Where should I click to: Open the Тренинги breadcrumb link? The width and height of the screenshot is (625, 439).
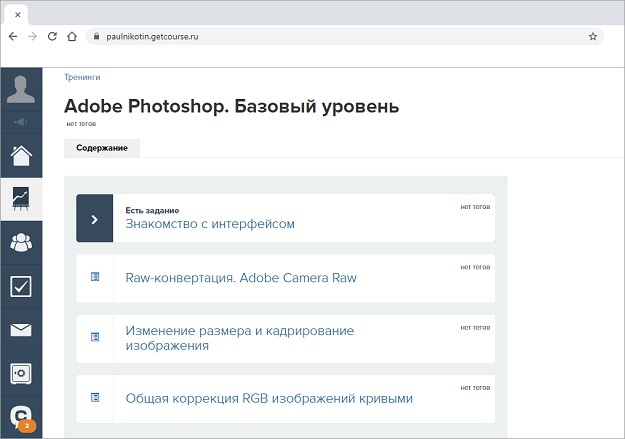(x=82, y=77)
